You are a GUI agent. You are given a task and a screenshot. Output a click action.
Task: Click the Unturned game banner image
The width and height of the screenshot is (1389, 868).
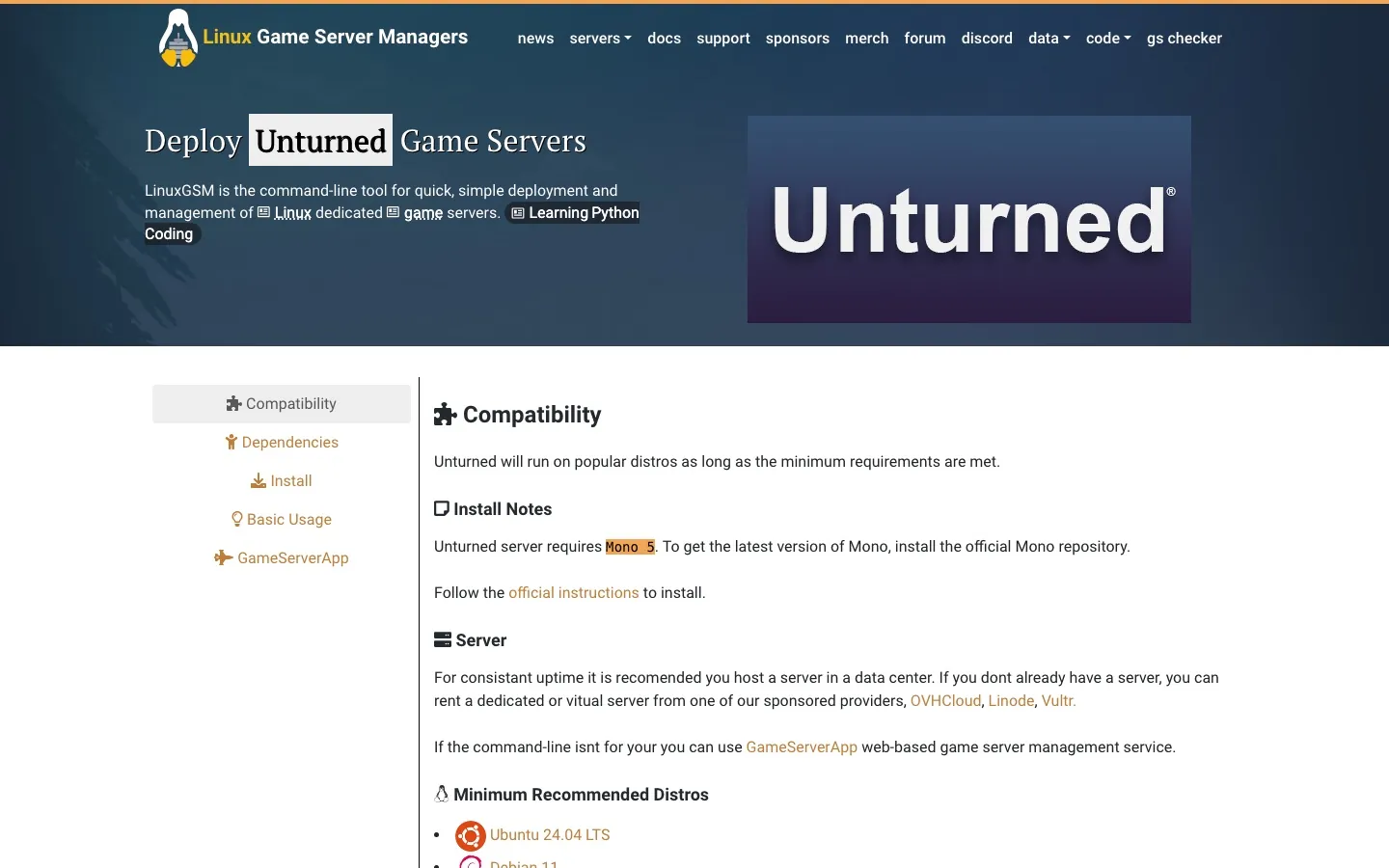(969, 219)
